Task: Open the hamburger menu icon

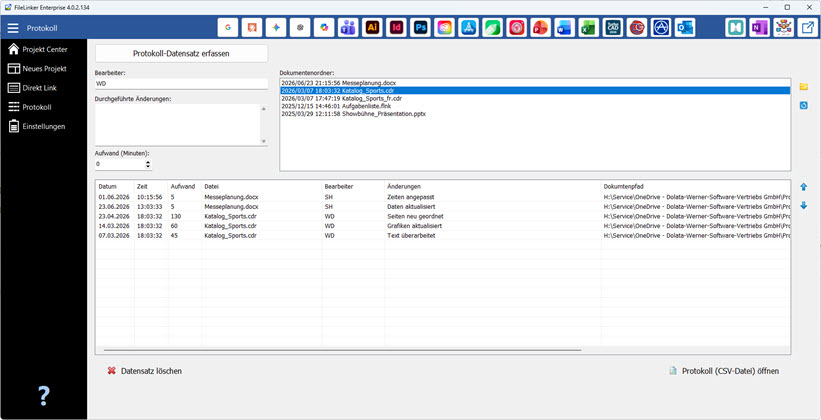Action: (x=13, y=28)
